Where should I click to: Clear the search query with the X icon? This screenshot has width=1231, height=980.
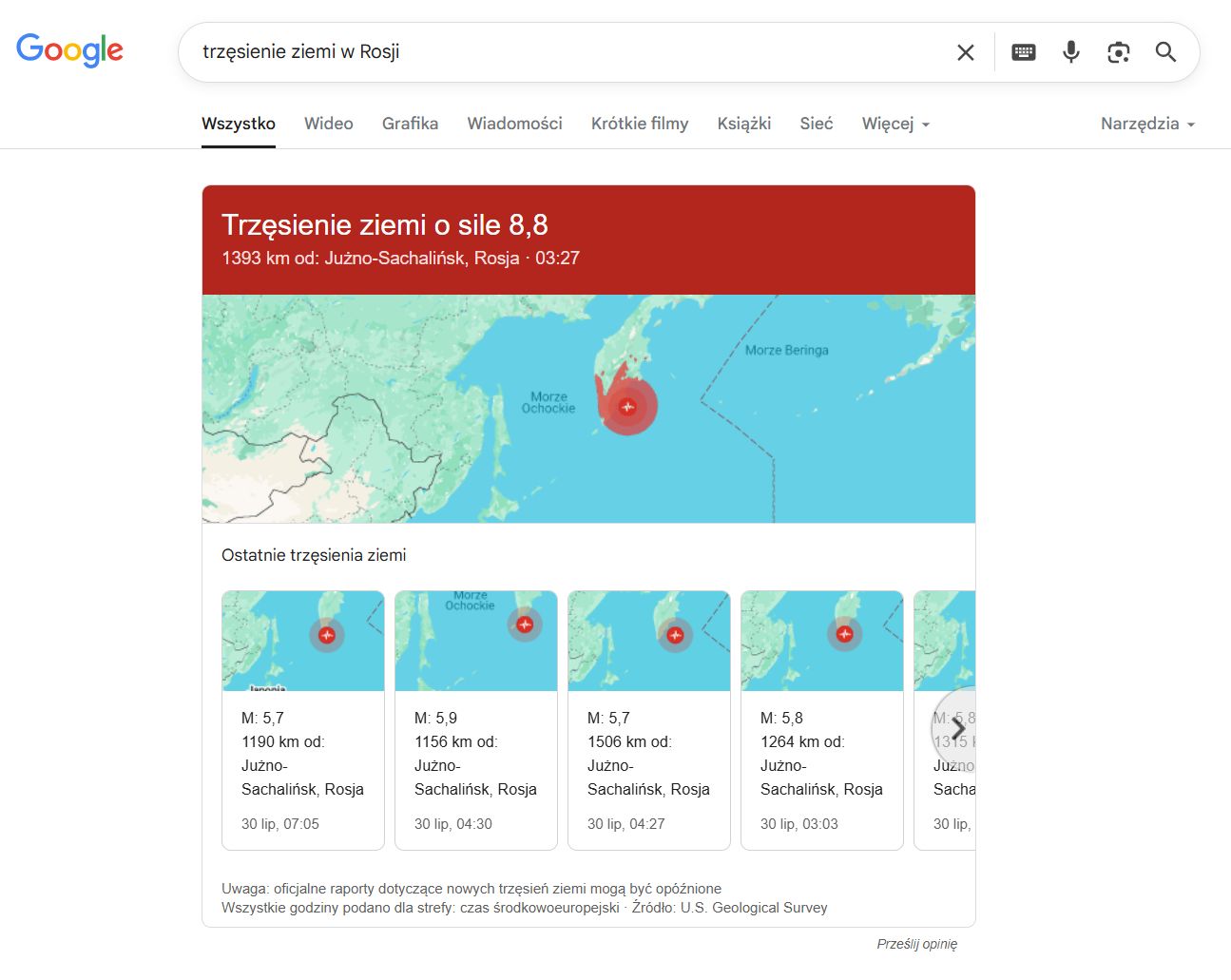tap(965, 52)
